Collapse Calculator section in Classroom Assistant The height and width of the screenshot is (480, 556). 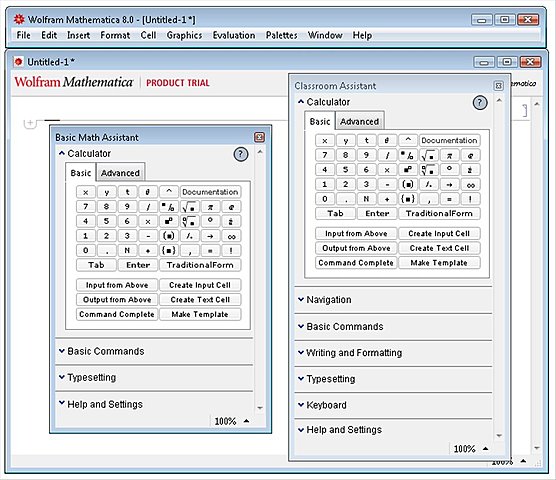coord(301,102)
